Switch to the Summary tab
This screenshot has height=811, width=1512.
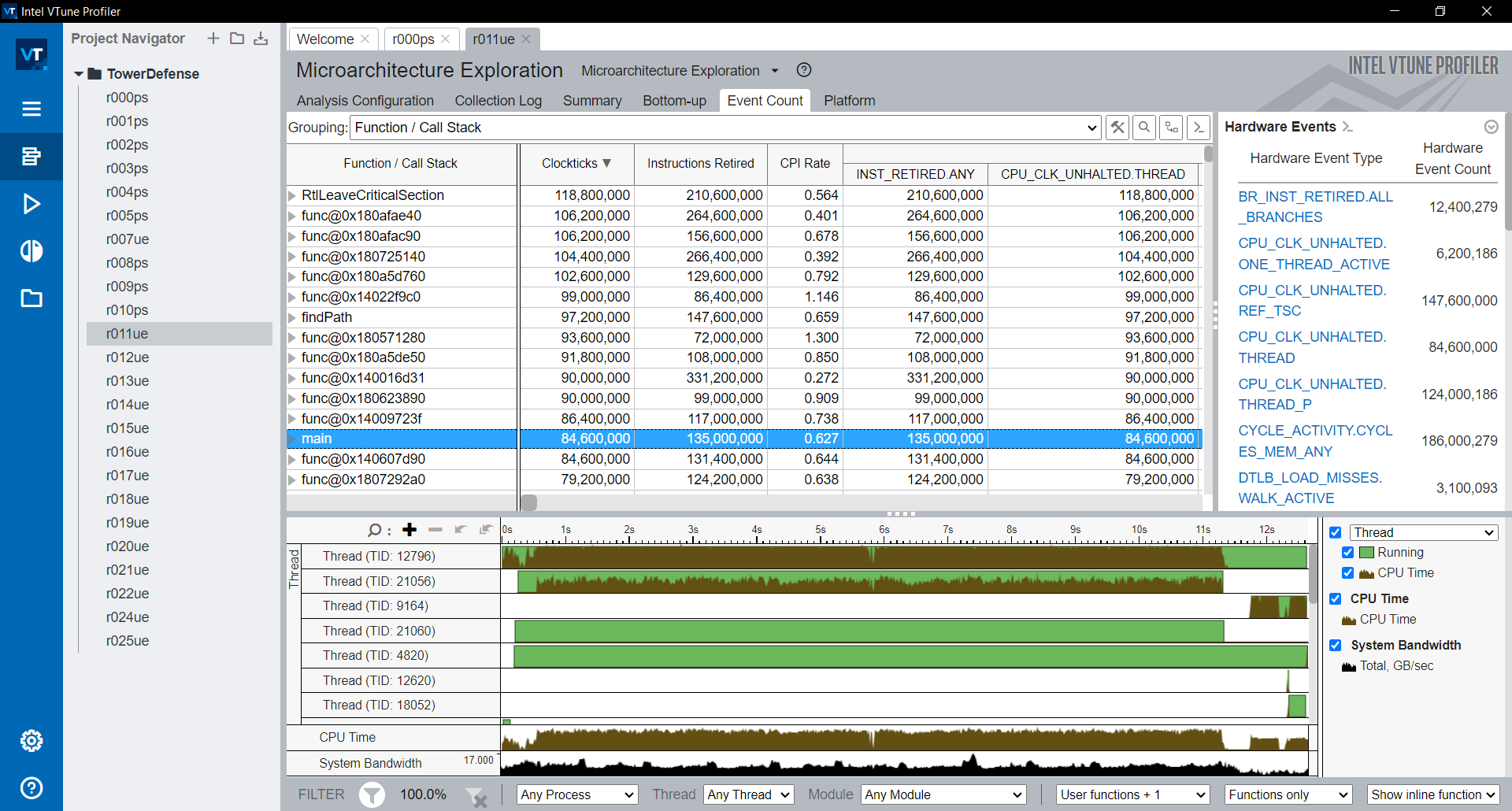click(592, 101)
